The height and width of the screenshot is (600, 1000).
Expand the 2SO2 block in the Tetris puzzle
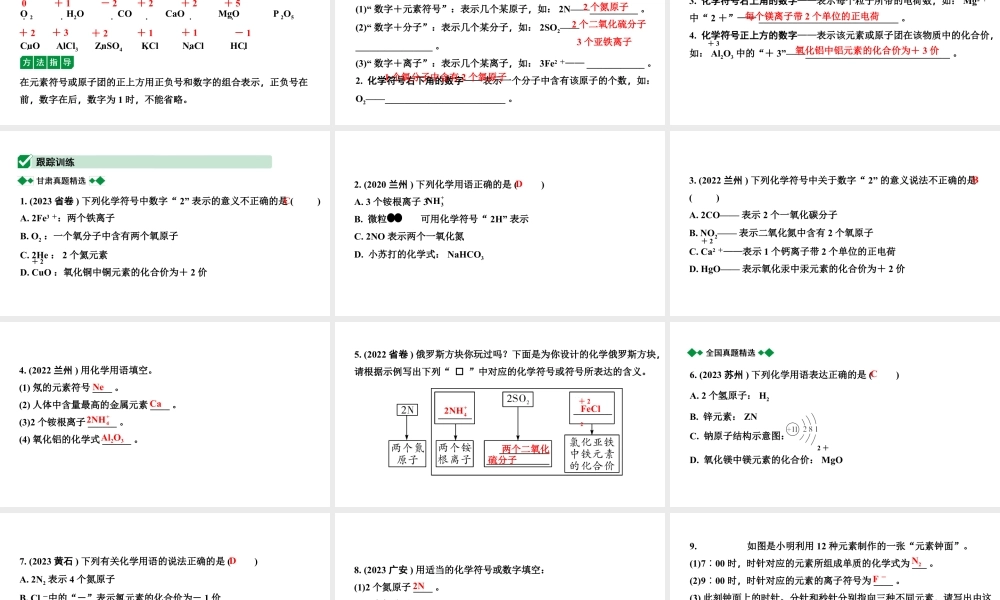coord(518,397)
